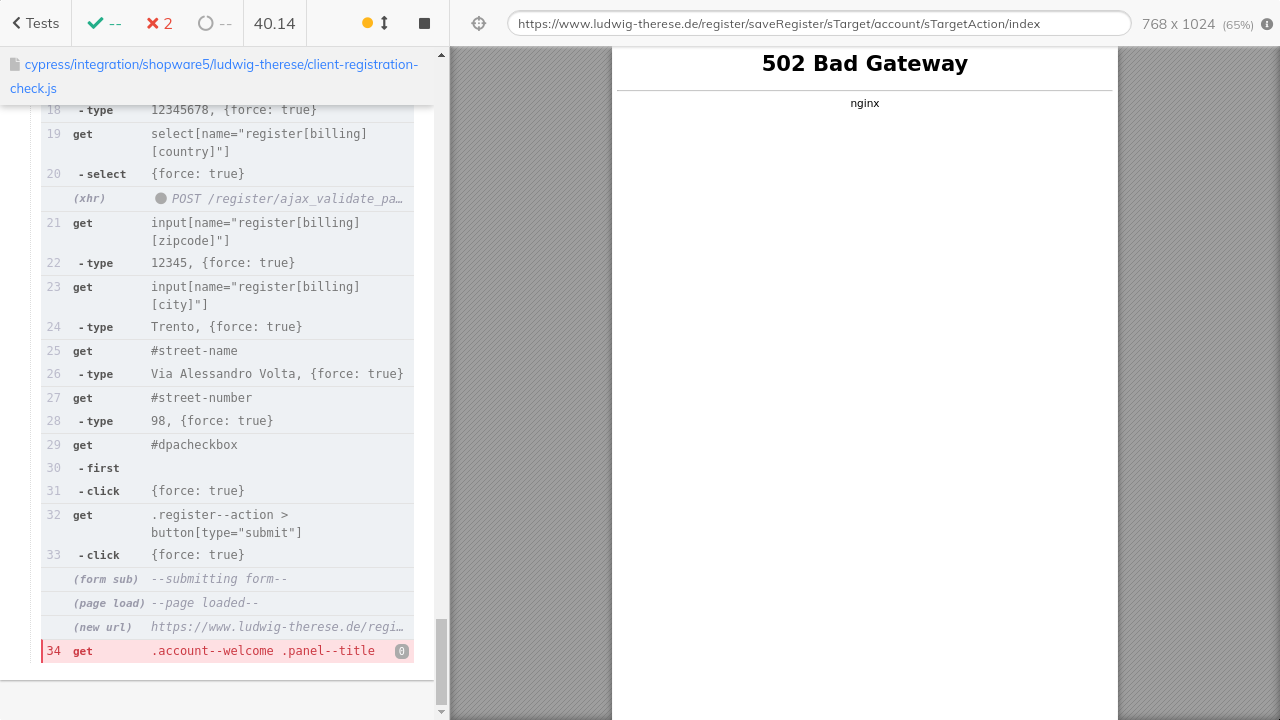Expand the get #dpacheckbox command
1280x720 pixels.
227,445
